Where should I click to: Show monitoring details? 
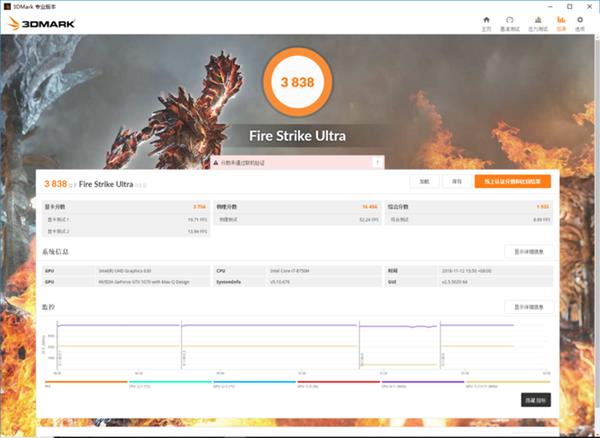pos(527,307)
